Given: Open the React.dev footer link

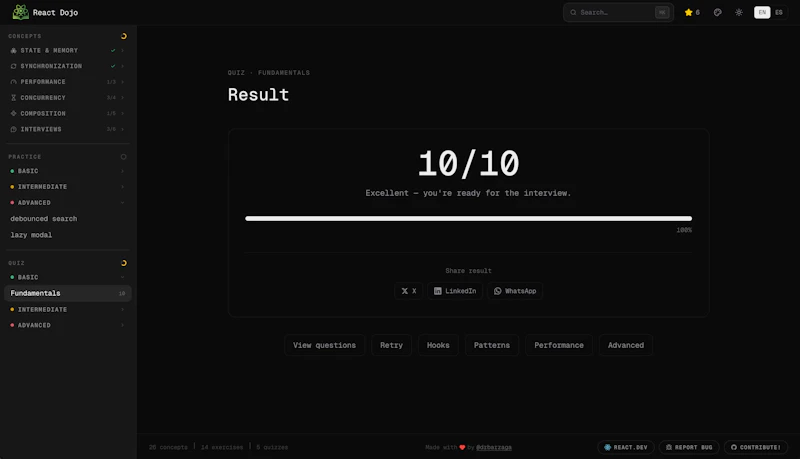Looking at the screenshot, I should pos(626,447).
